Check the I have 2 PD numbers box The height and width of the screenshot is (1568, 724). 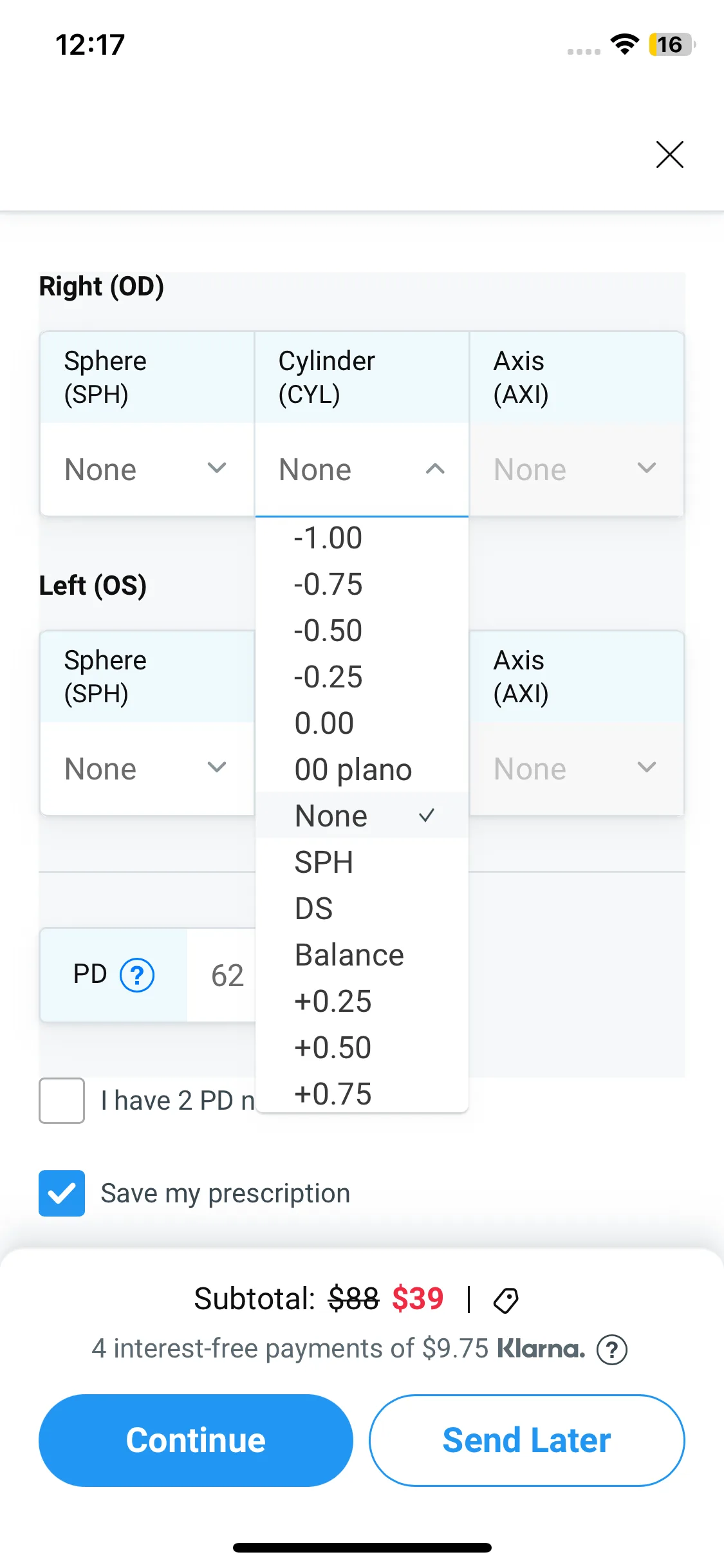click(62, 1101)
